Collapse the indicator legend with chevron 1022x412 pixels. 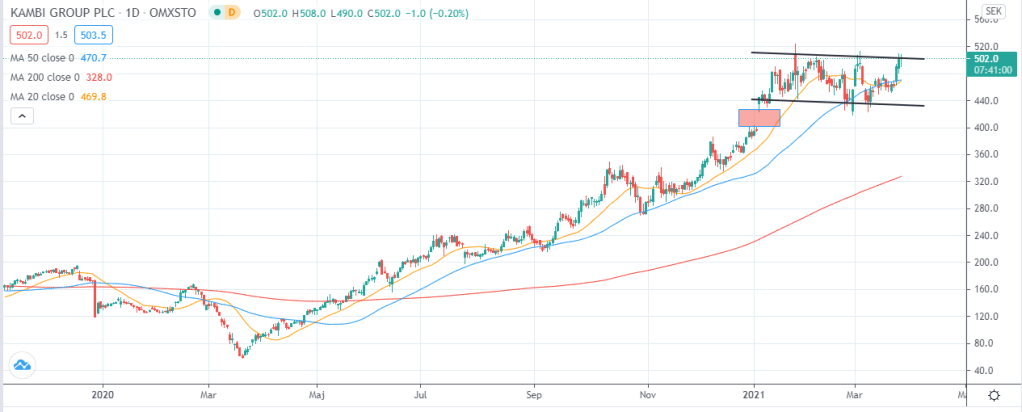point(20,118)
